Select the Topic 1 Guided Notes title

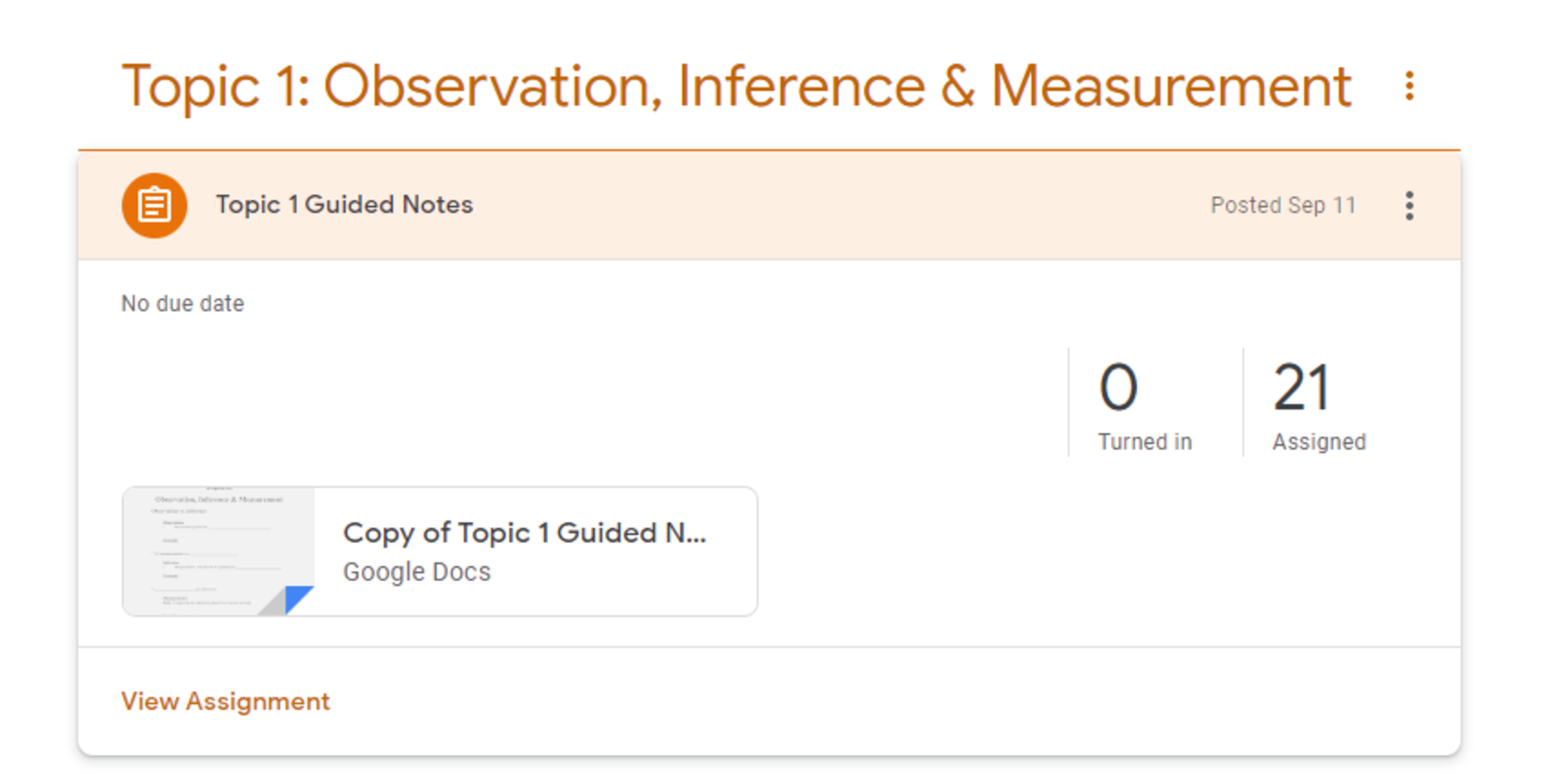click(344, 205)
